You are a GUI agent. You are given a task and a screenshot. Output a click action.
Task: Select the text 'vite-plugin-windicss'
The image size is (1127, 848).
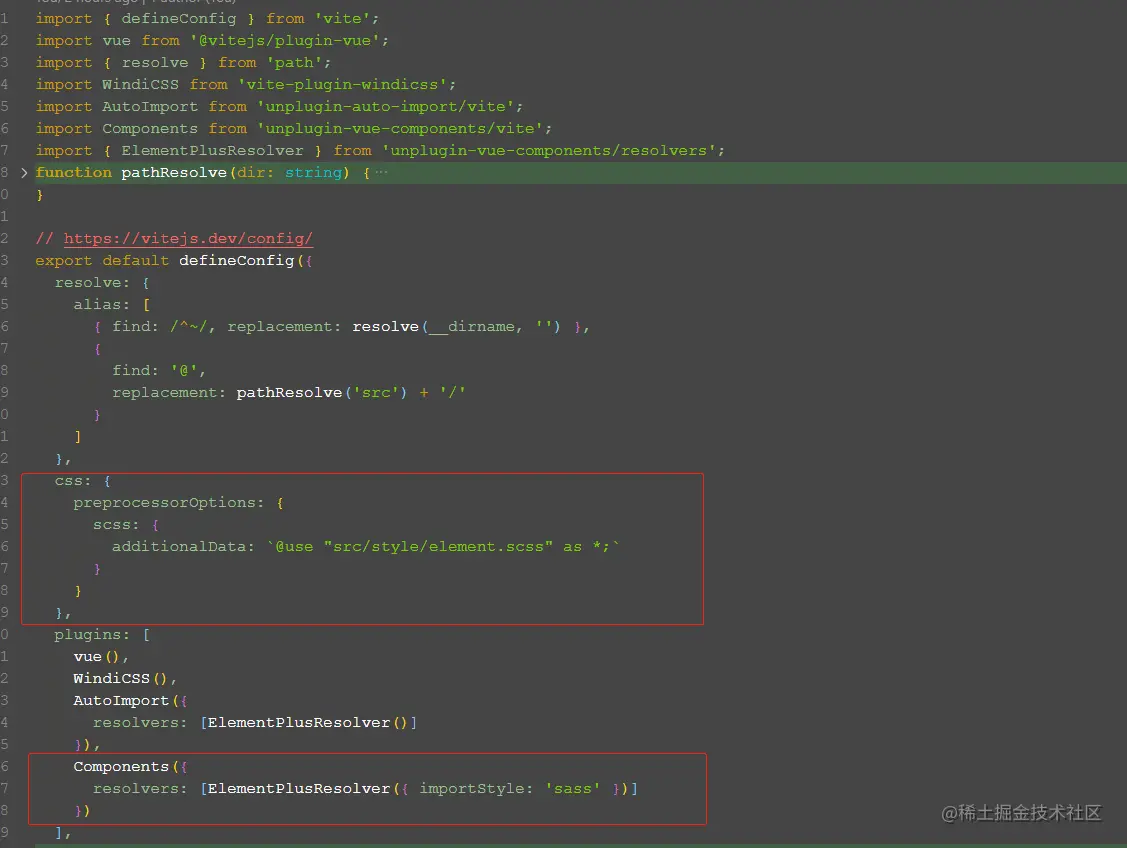click(x=342, y=85)
